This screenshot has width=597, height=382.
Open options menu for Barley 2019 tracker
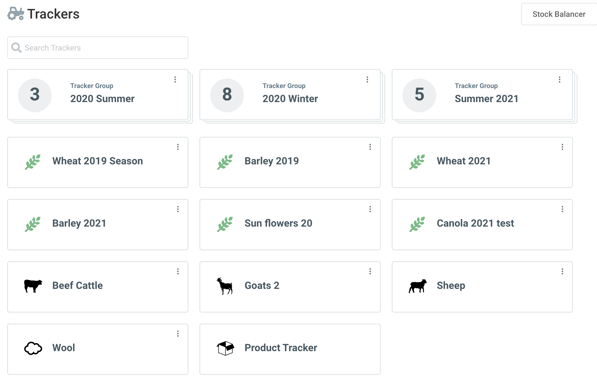click(x=370, y=147)
